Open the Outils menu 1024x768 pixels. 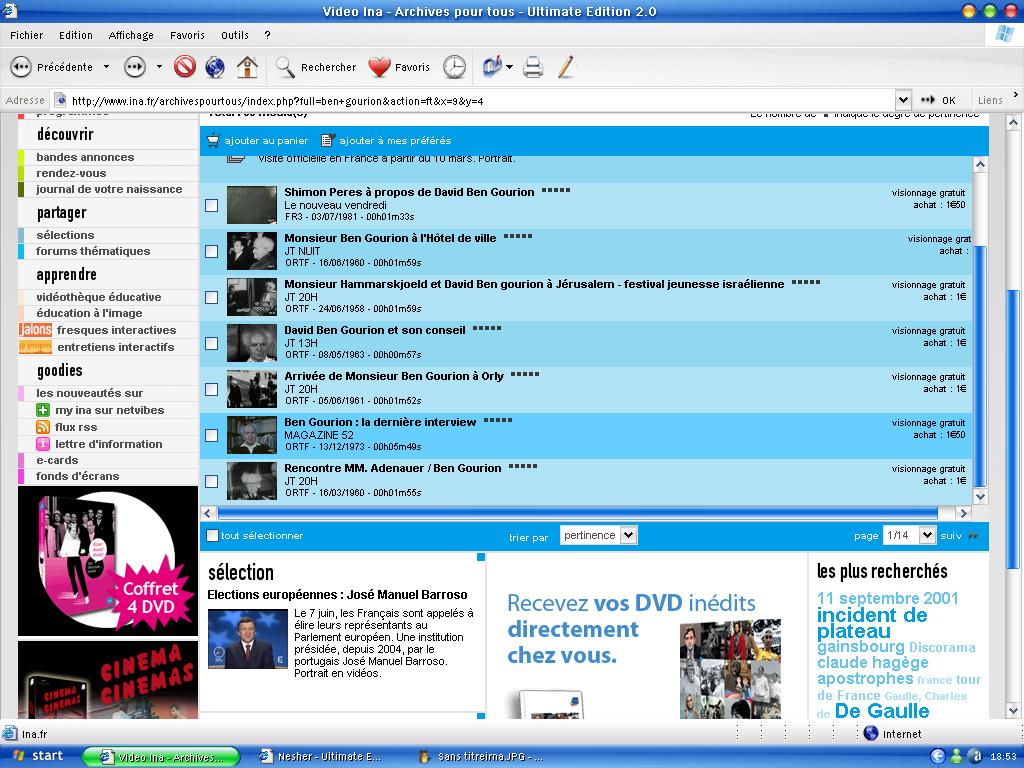coord(234,35)
